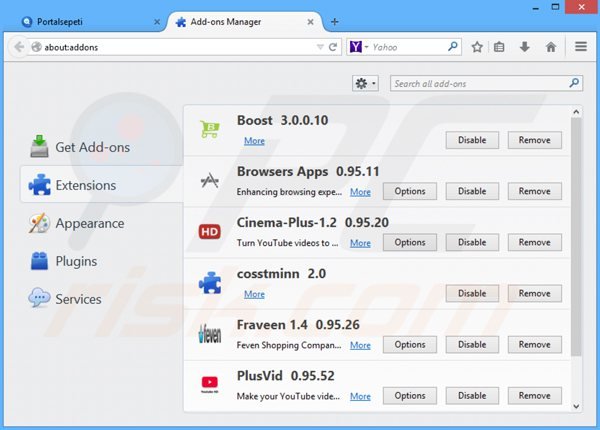Click the site identity globe icon
Screen dimensions: 600x430
[36, 47]
